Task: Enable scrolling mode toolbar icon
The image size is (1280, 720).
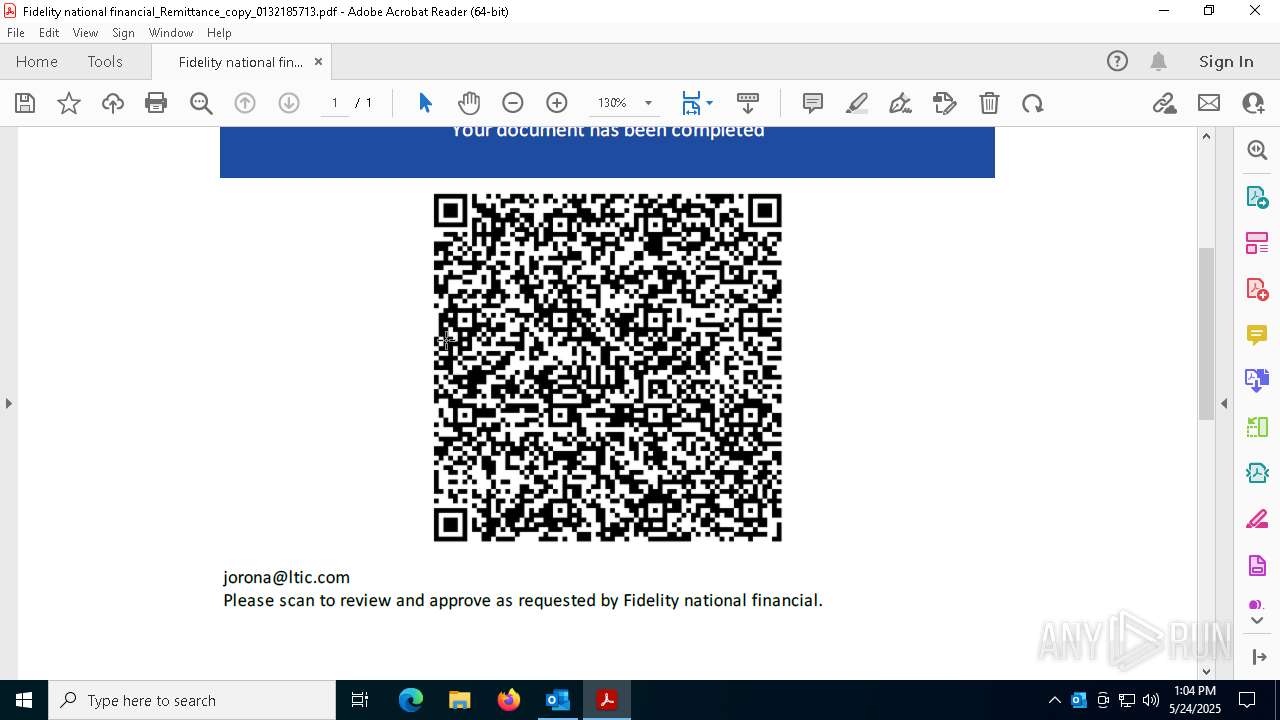Action: point(748,103)
